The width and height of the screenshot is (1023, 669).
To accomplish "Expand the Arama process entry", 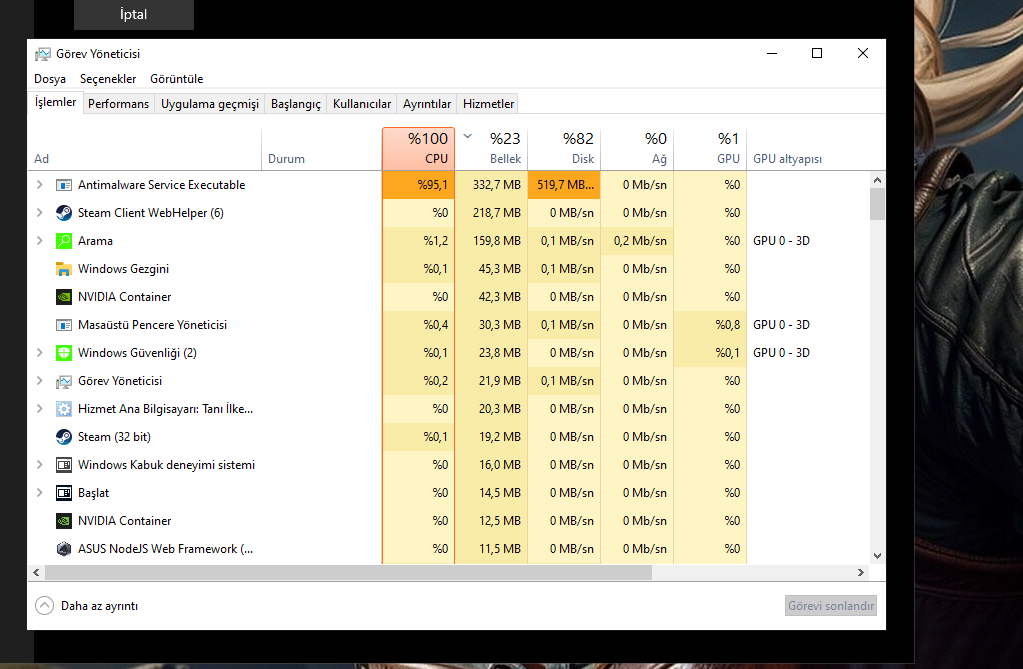I will click(40, 241).
